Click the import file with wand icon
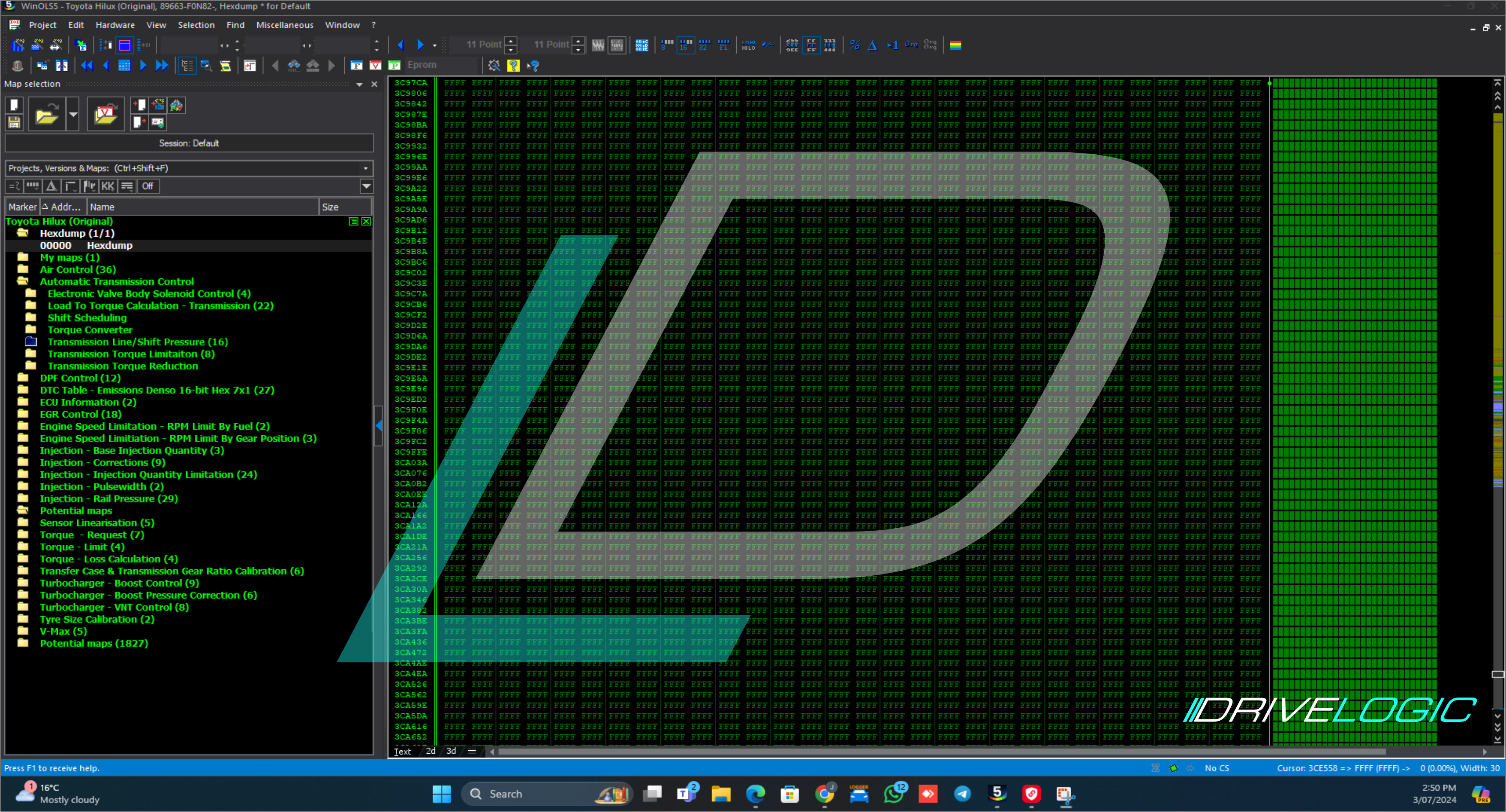Image resolution: width=1506 pixels, height=812 pixels. click(x=158, y=105)
